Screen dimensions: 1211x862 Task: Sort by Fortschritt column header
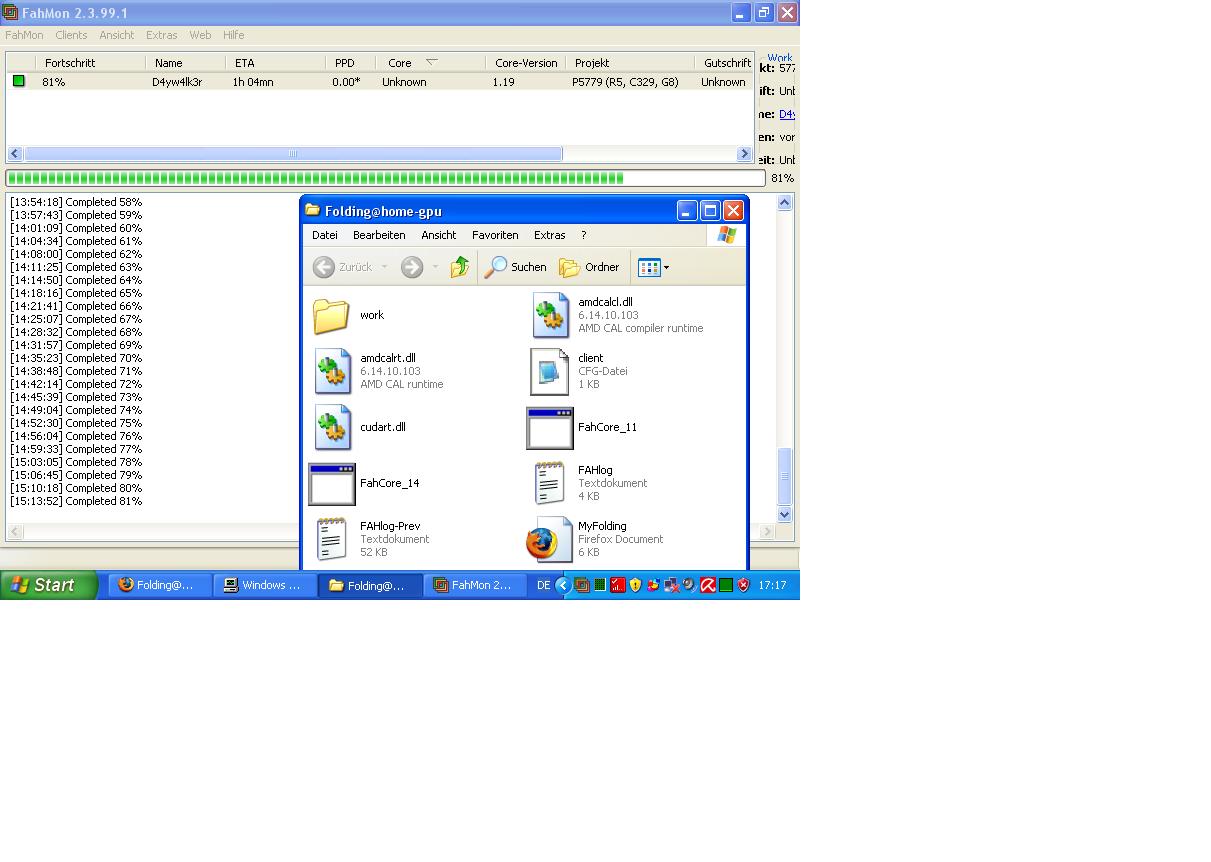point(90,62)
